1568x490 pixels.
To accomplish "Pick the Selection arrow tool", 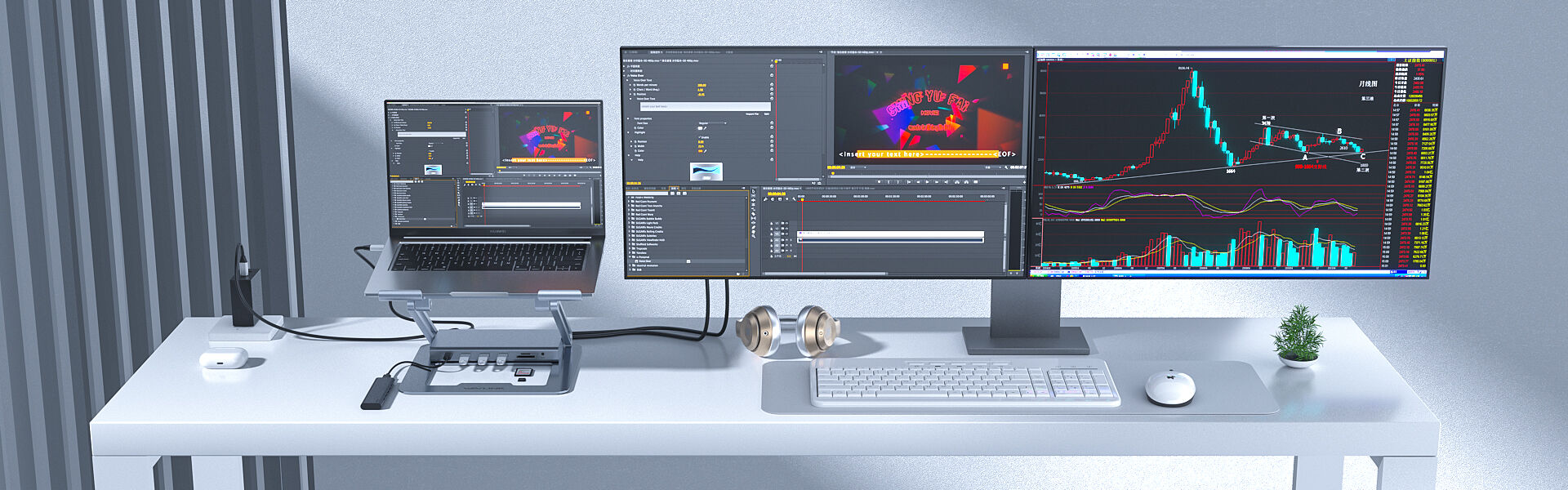I will (753, 190).
